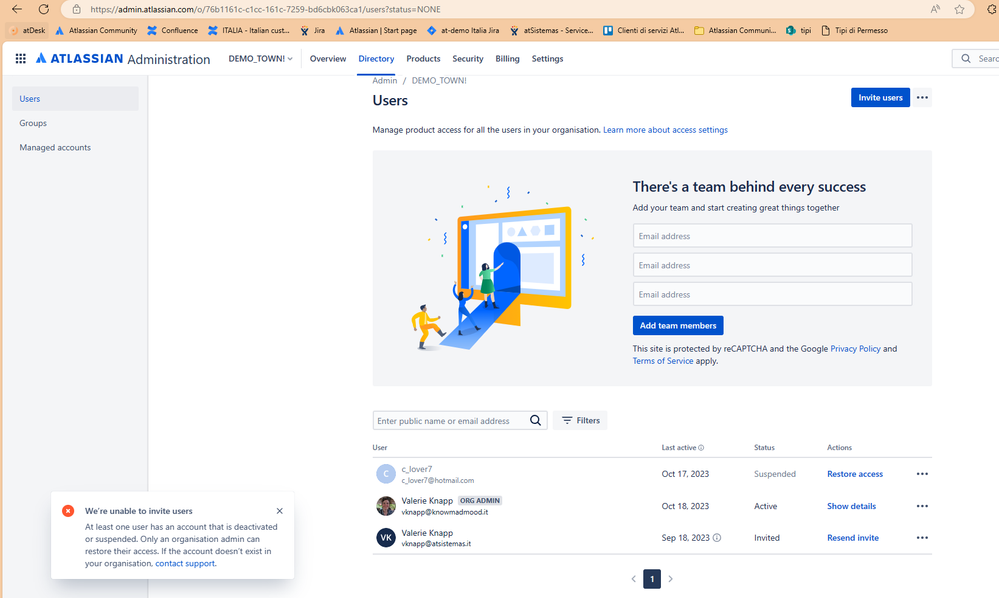
Task: Click Resend invite for Valerie Knapp
Action: coord(852,537)
